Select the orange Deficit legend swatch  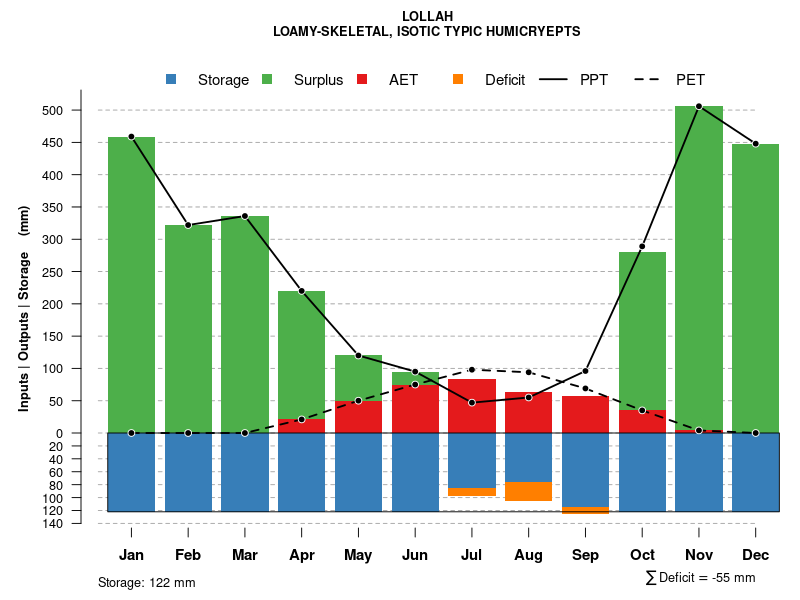pyautogui.click(x=458, y=80)
